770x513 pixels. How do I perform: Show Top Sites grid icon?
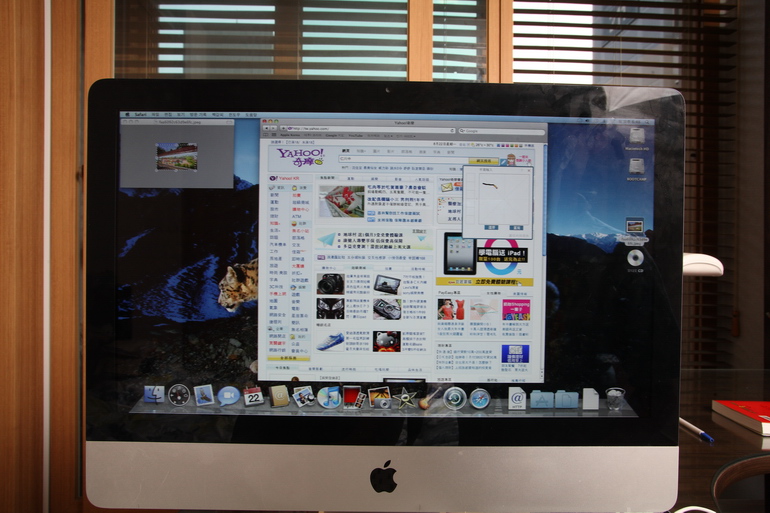(274, 135)
